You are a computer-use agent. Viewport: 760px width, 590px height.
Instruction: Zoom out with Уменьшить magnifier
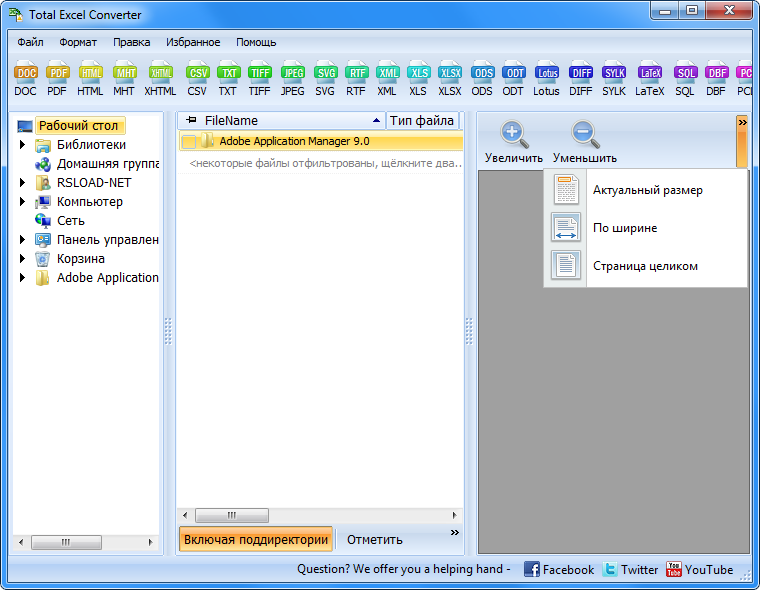click(585, 142)
